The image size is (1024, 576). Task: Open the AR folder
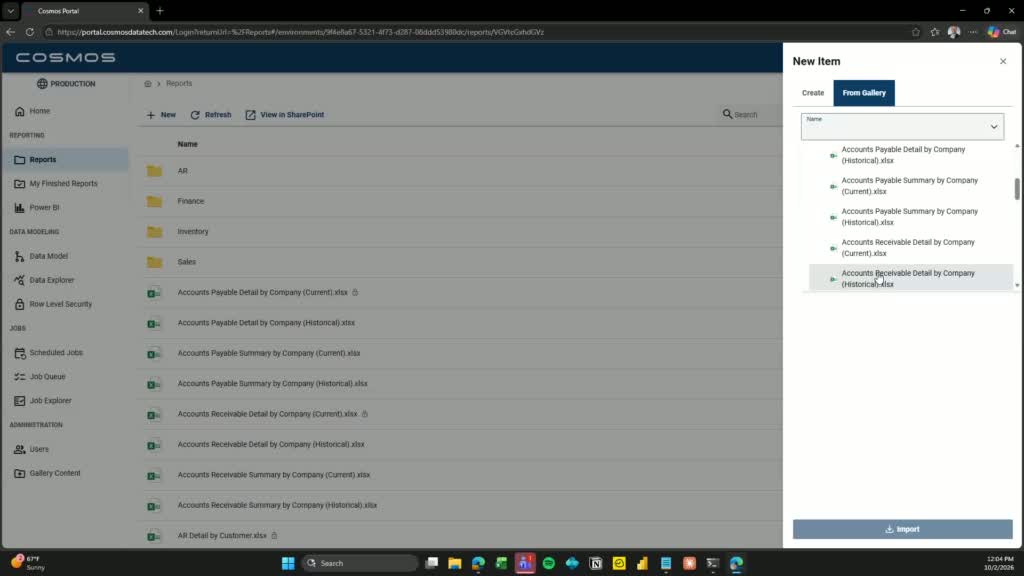point(183,171)
